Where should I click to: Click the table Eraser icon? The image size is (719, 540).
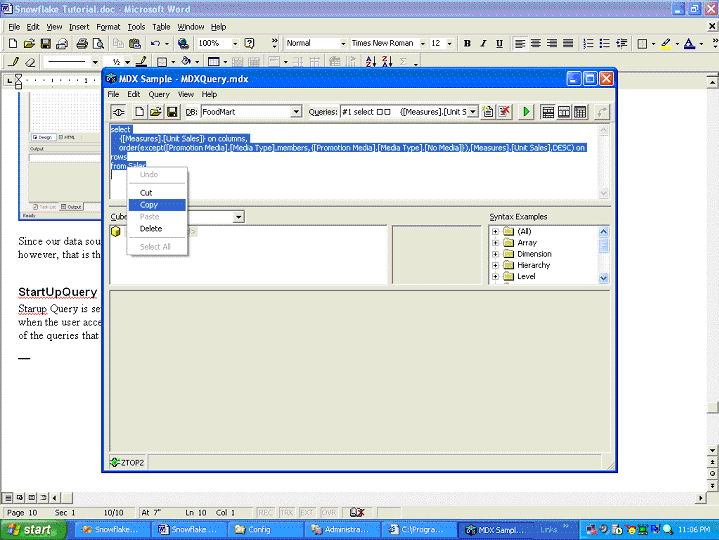click(30, 61)
